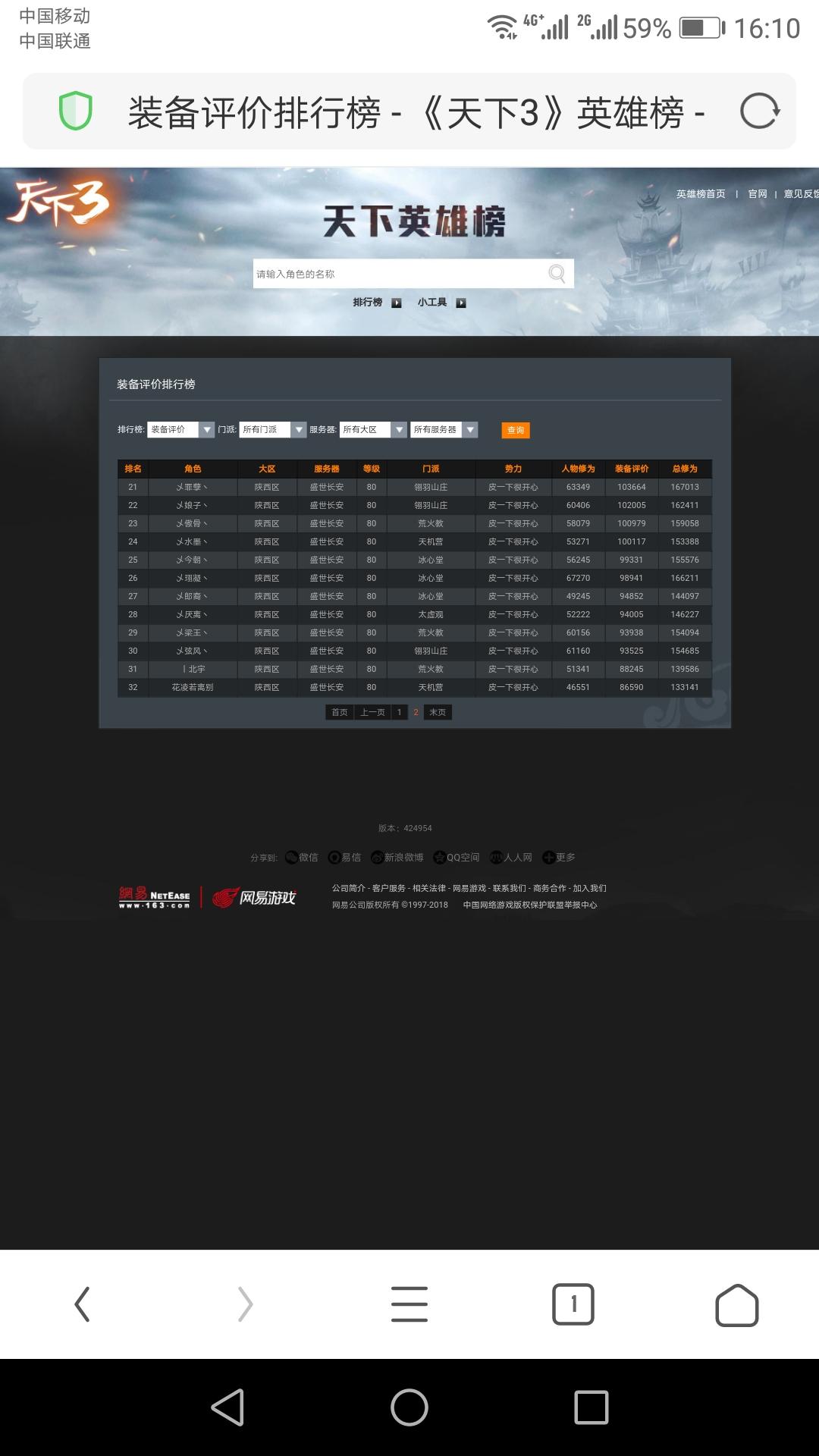
Task: Share to 人人网
Action: 511,857
